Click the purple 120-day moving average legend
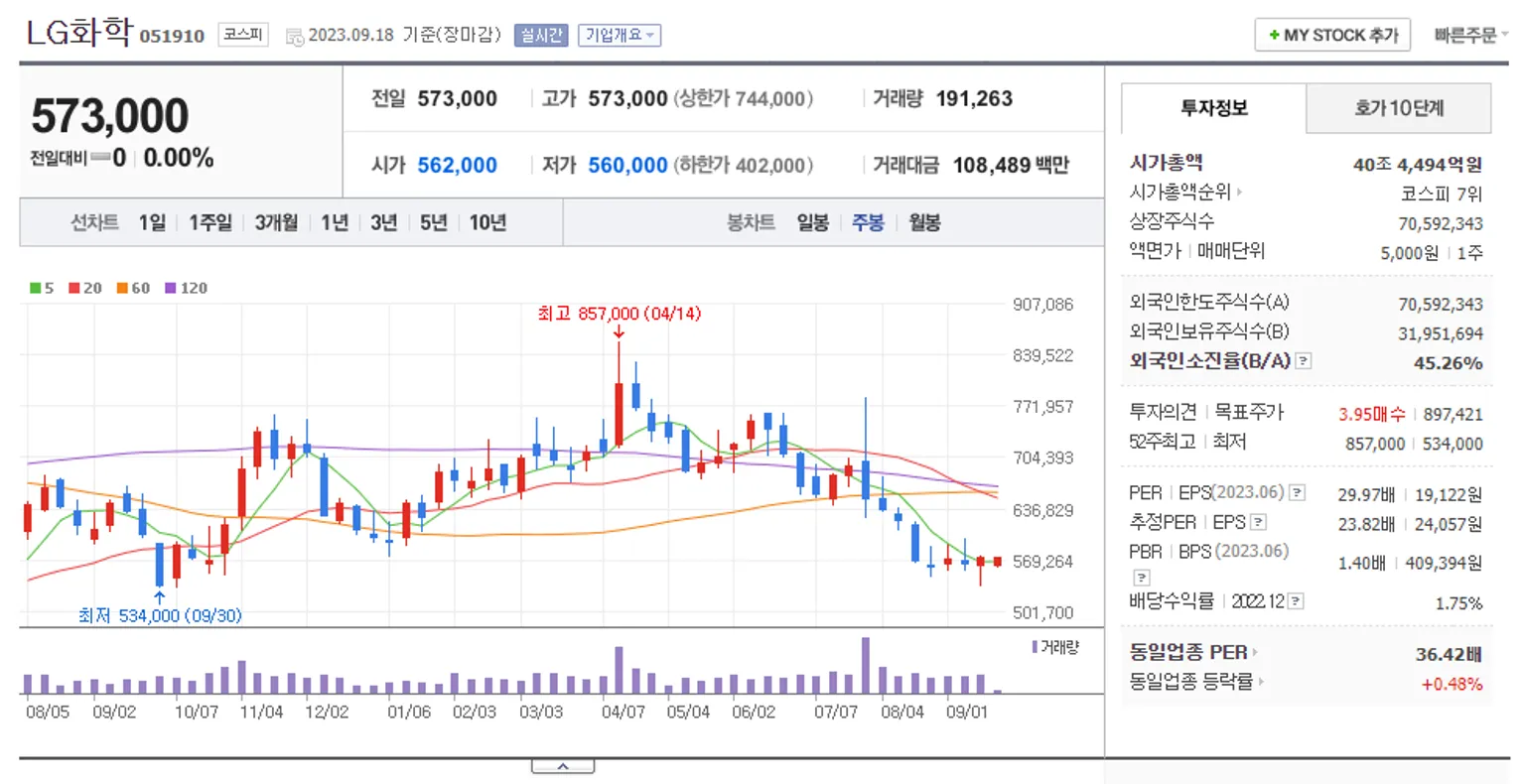Screen dimensions: 1524x784 point(186,288)
